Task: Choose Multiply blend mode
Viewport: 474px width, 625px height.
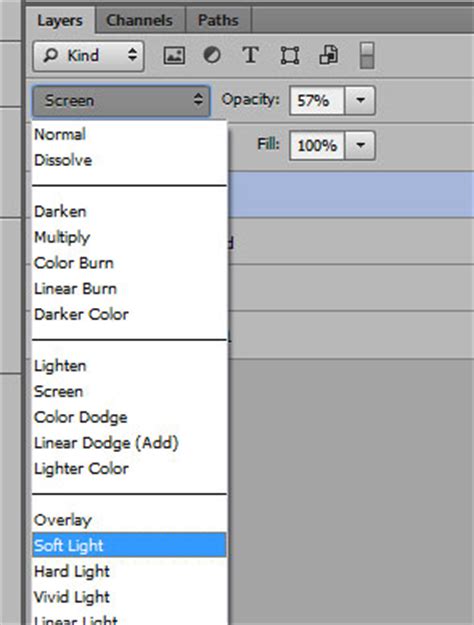Action: tap(130, 237)
